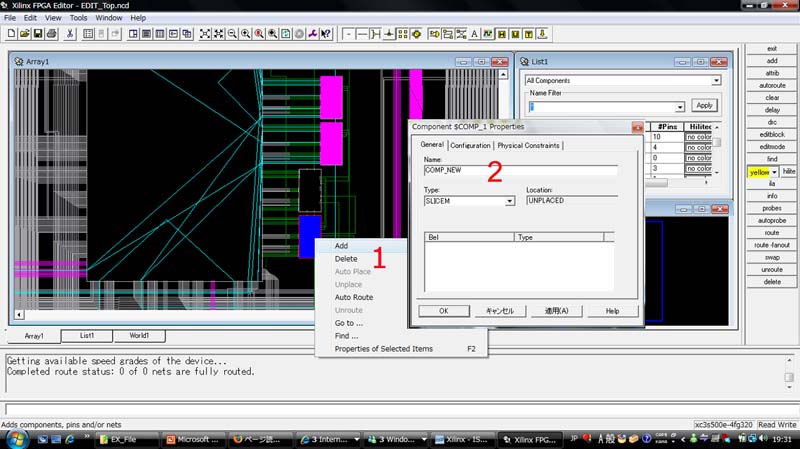Click the text 'A' toolbar icon
800x449 pixels.
[474, 34]
